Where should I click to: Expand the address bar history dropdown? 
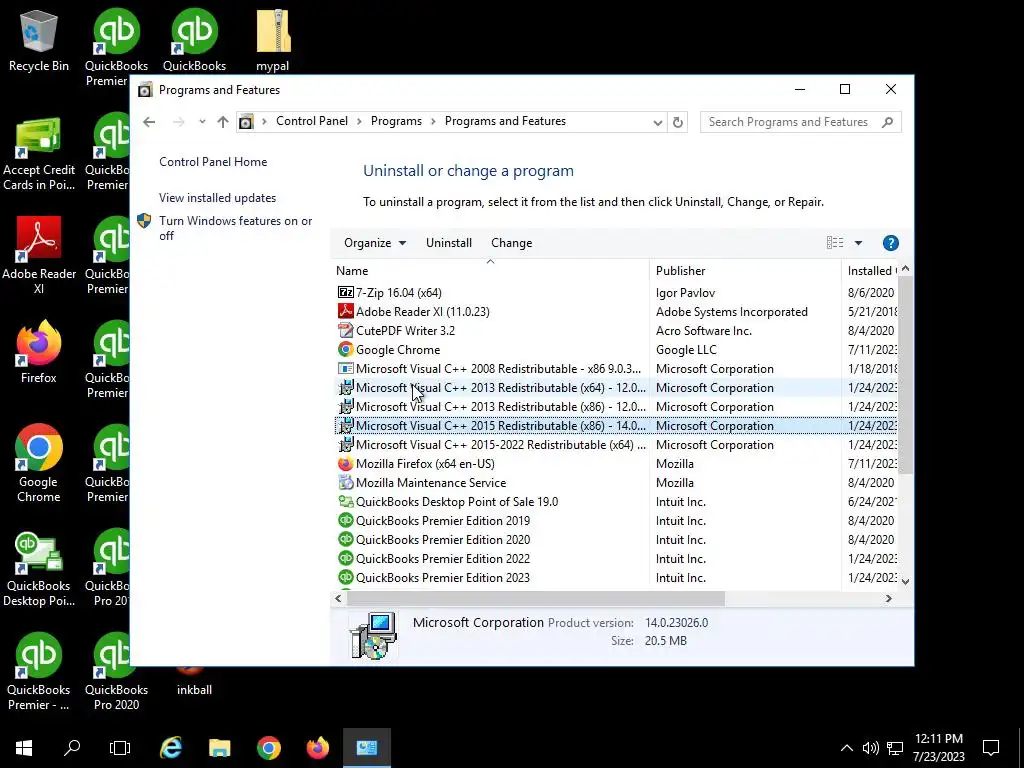click(x=658, y=122)
